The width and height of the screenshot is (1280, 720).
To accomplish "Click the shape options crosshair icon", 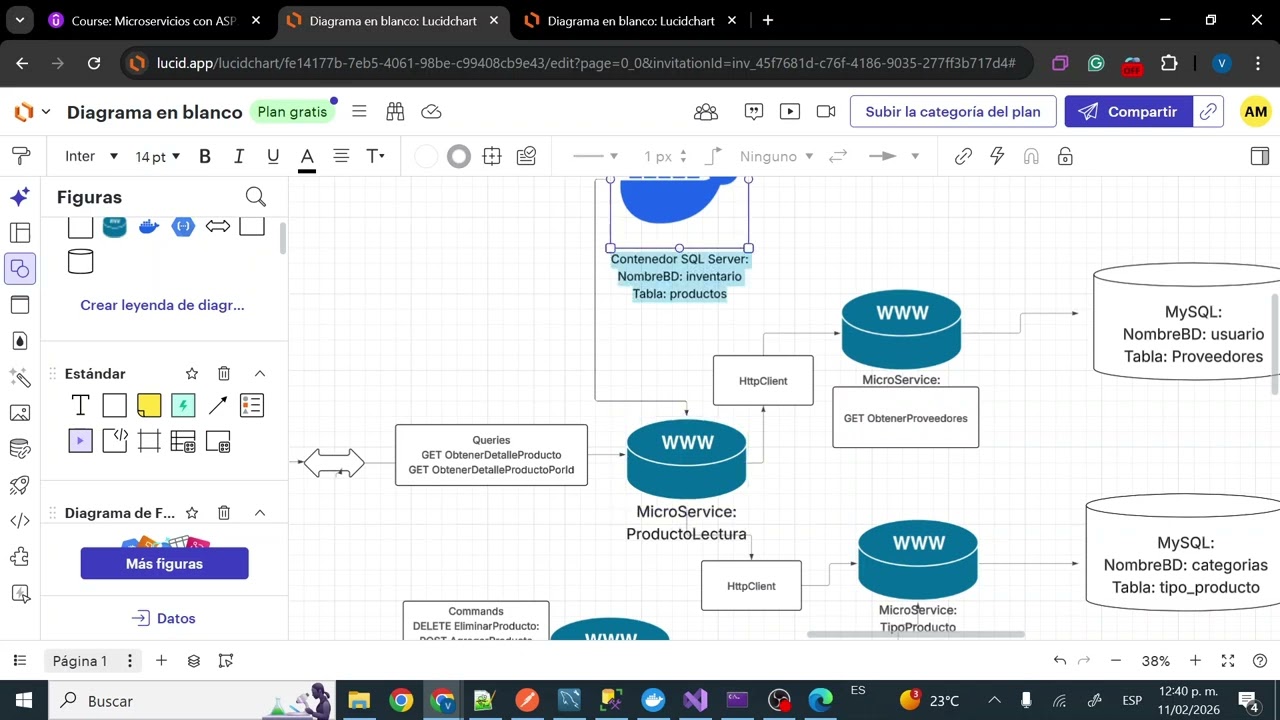I will point(491,156).
